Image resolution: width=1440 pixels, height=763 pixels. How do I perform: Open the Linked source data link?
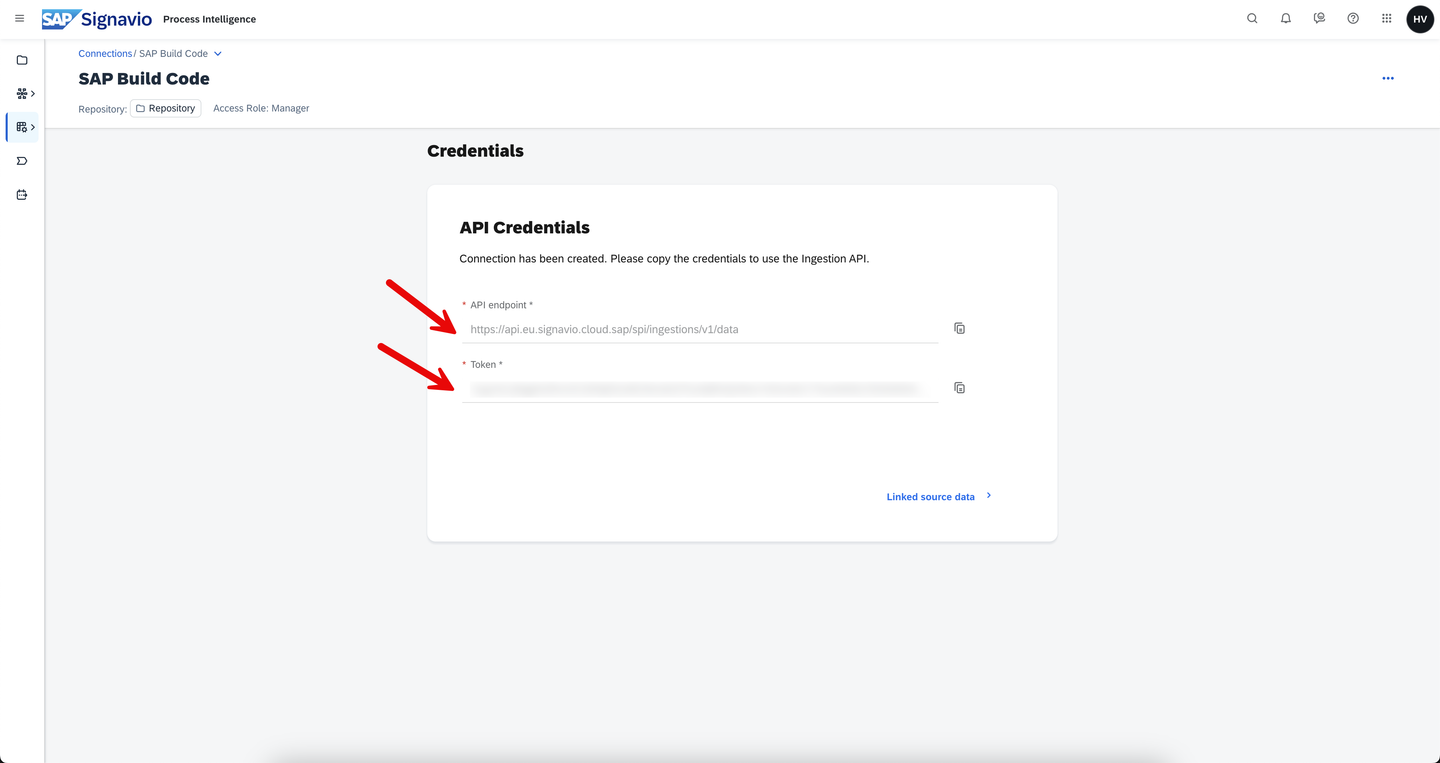939,496
